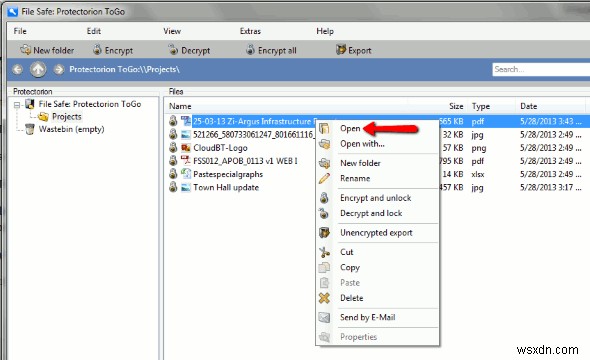
Task: Click the Cut scissors icon in context menu
Action: point(324,252)
